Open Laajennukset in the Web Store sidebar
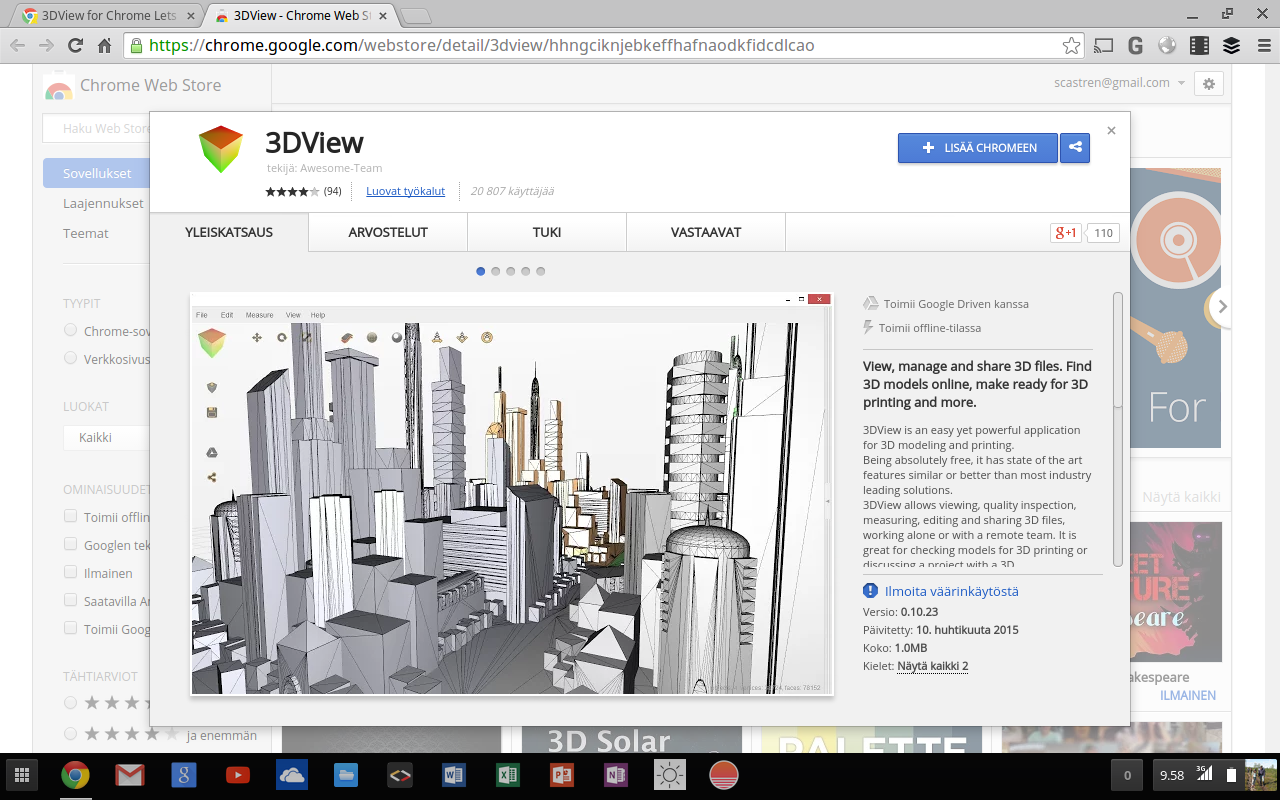Image resolution: width=1280 pixels, height=800 pixels. pyautogui.click(x=104, y=203)
